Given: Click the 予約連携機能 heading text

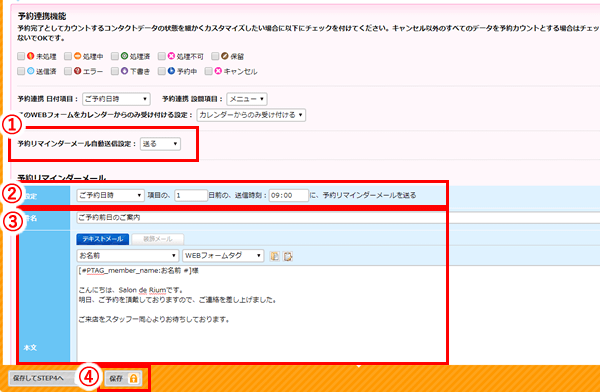Looking at the screenshot, I should coord(42,16).
